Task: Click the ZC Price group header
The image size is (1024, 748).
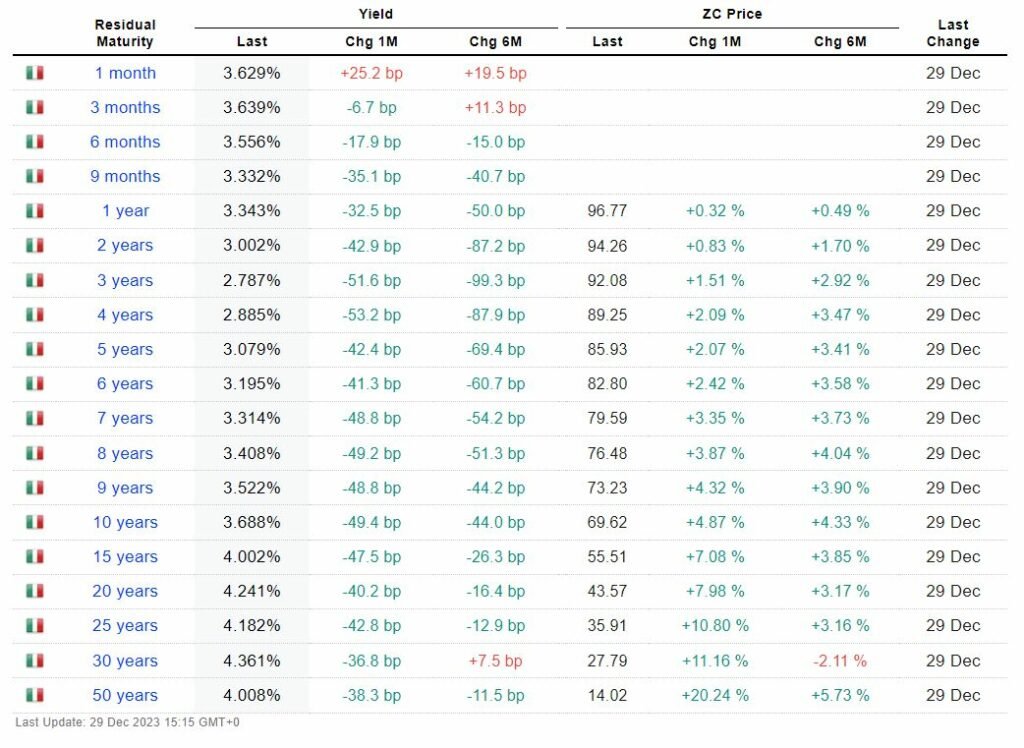Action: tap(731, 14)
